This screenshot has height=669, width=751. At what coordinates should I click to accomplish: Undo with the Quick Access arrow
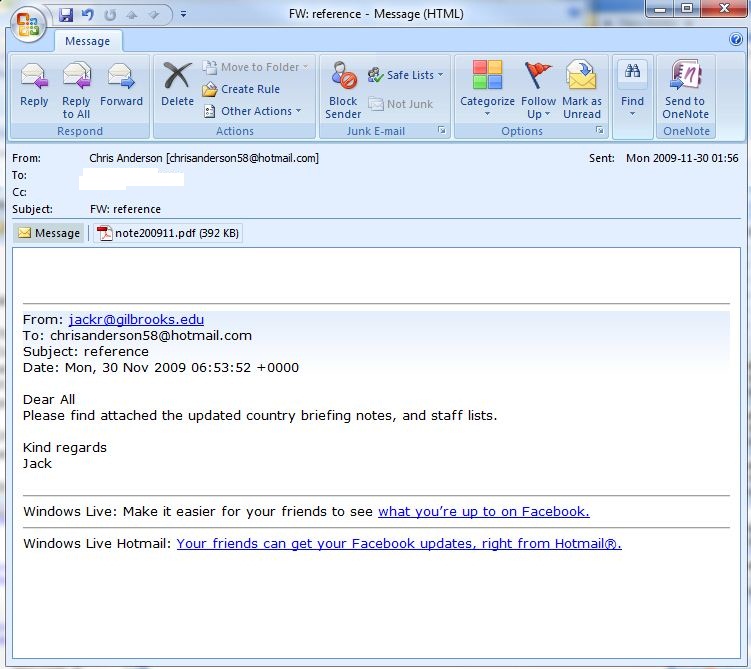[88, 15]
